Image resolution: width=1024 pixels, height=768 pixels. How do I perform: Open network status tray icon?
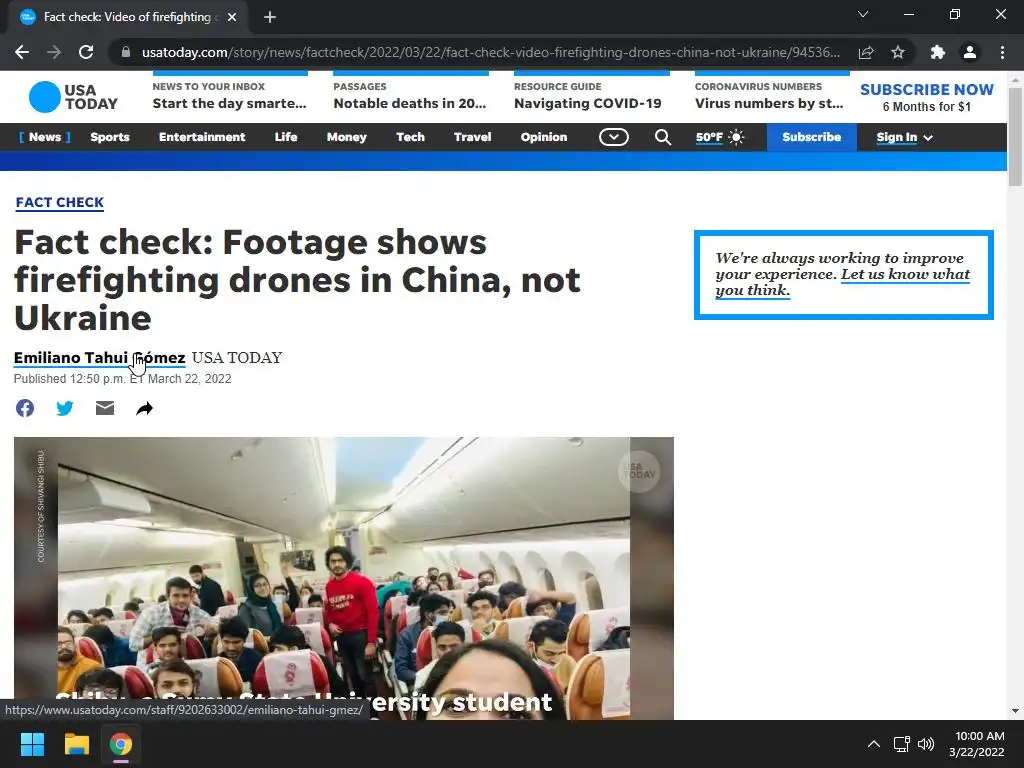[902, 744]
